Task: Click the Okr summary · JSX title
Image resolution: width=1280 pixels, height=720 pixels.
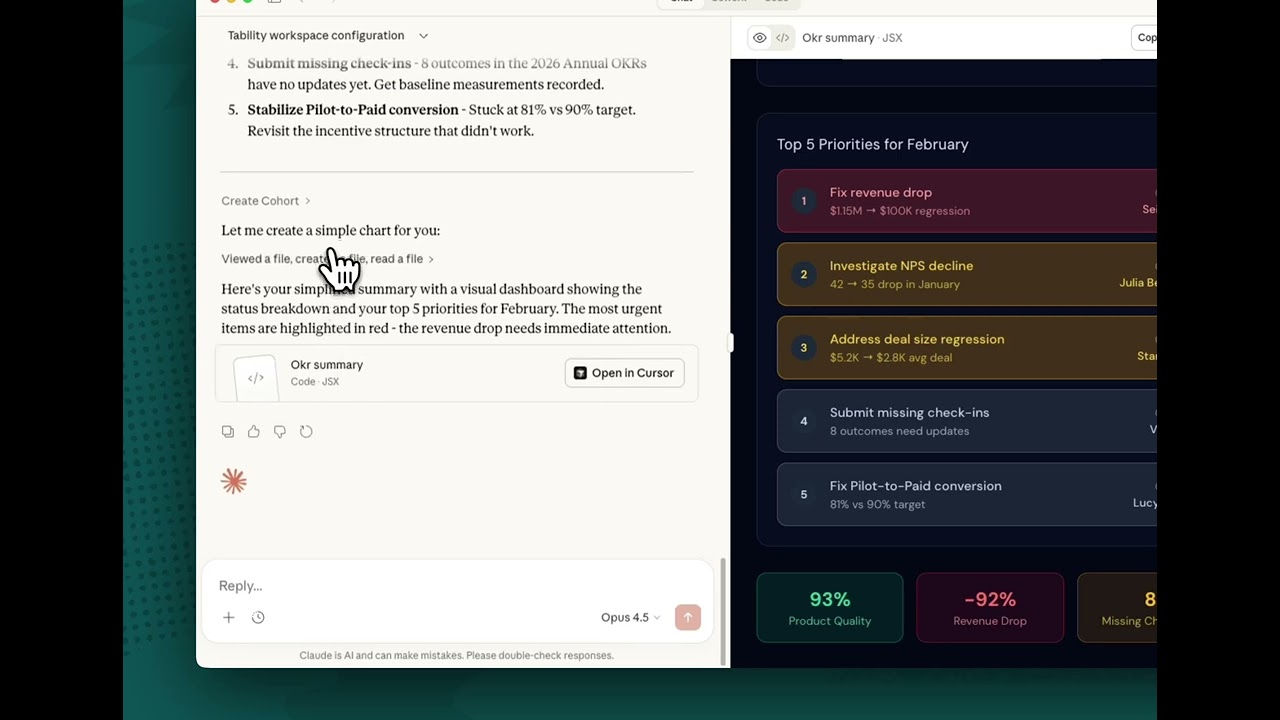Action: click(852, 38)
